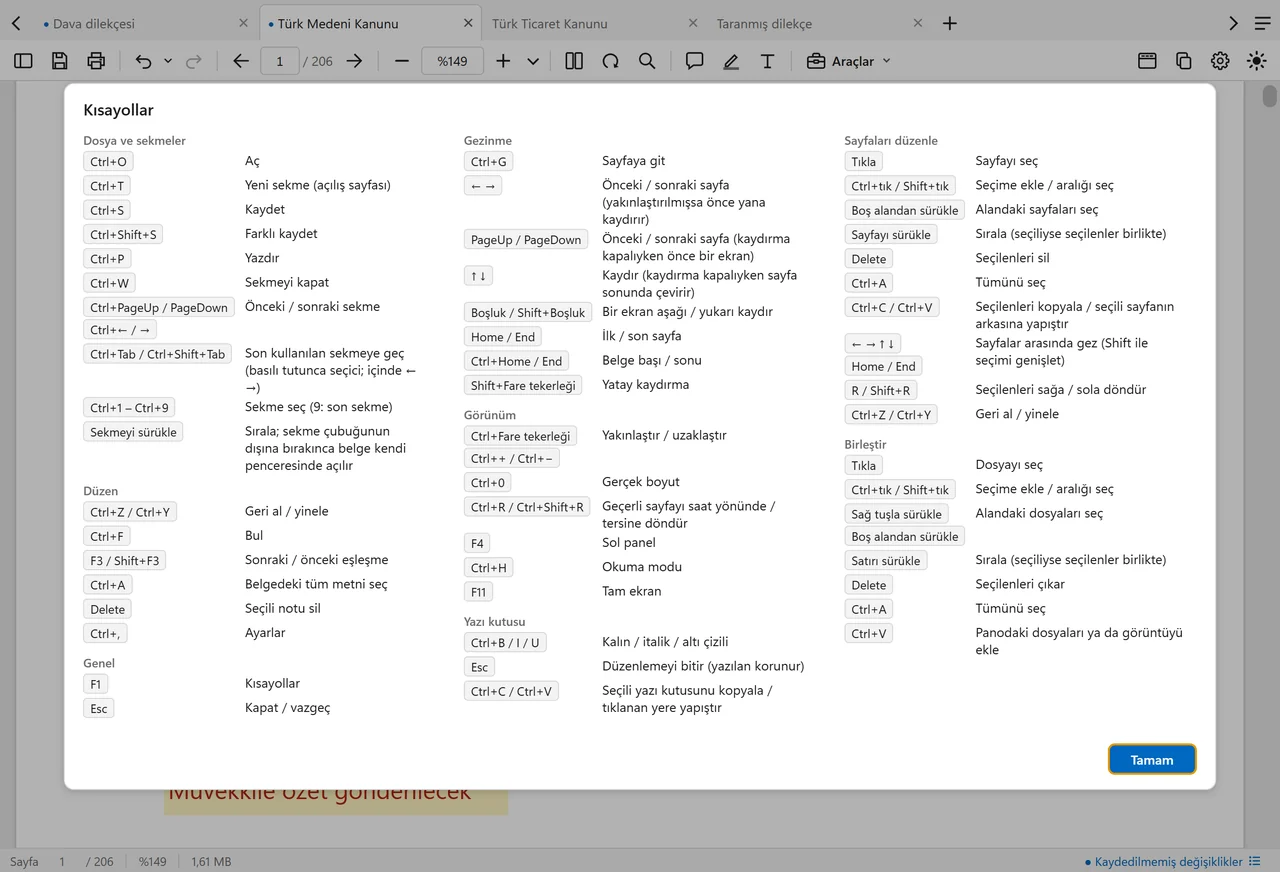The image size is (1280, 872).
Task: Select the highlighter pen tool icon
Action: pos(731,61)
